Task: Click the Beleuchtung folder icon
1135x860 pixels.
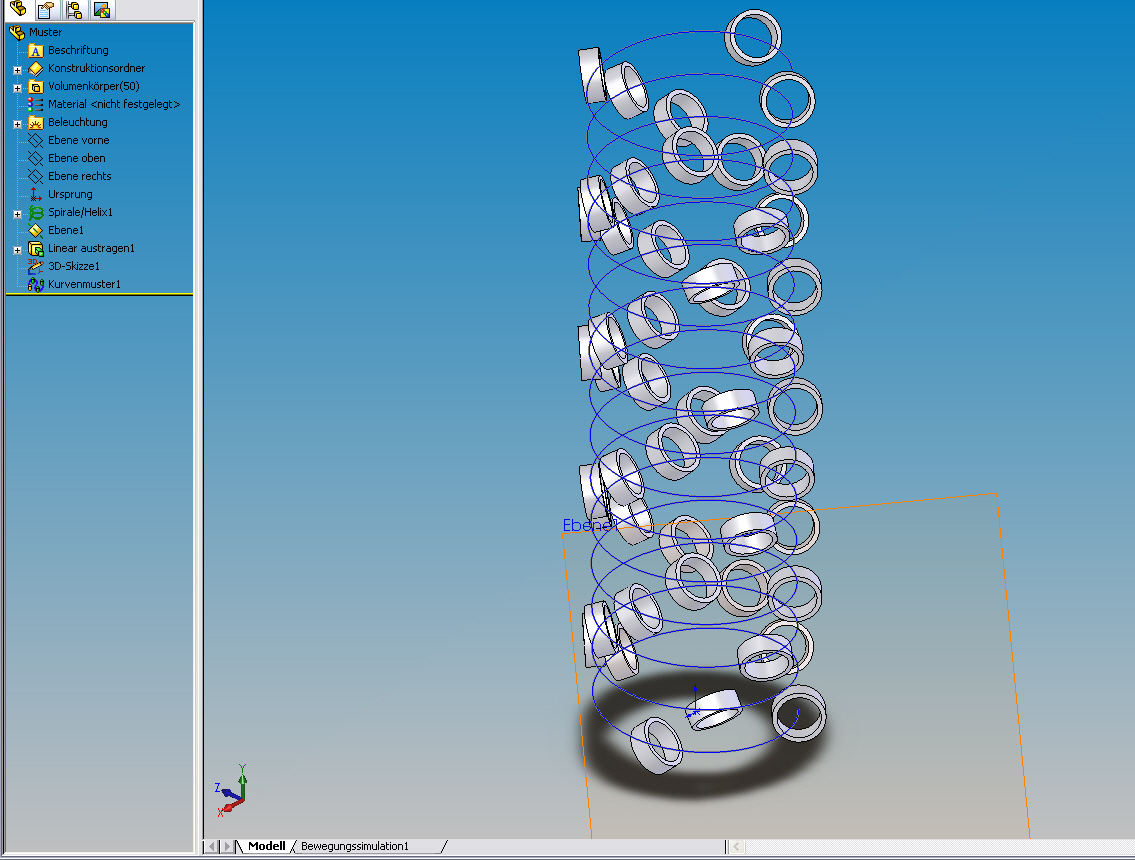Action: point(35,122)
